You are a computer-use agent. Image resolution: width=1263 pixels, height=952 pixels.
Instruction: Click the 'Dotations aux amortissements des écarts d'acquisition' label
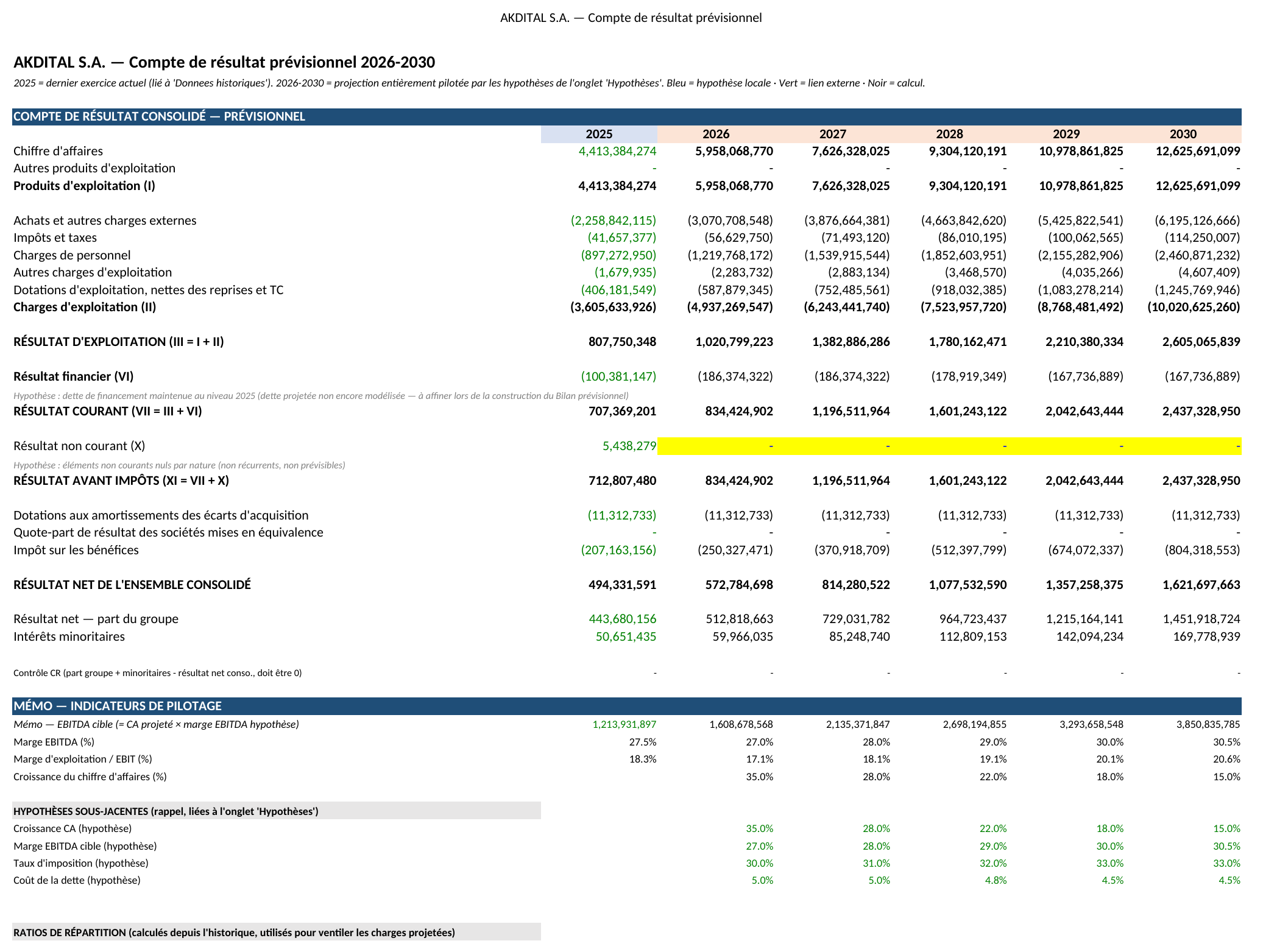pyautogui.click(x=161, y=515)
